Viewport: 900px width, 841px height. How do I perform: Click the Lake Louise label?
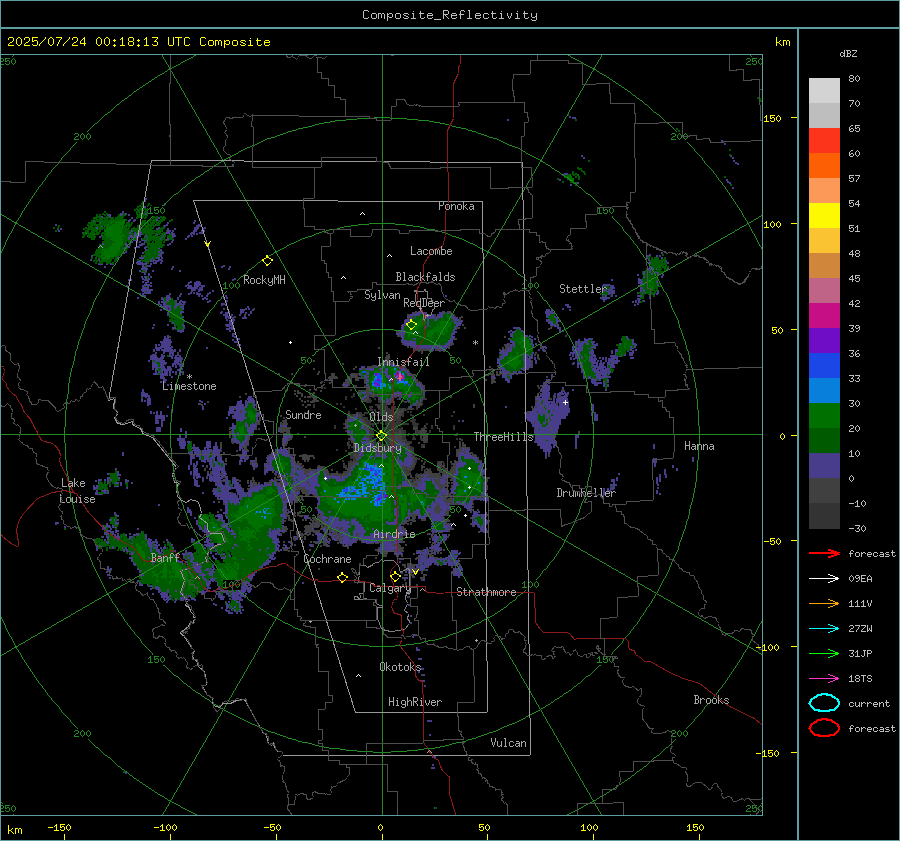point(77,491)
